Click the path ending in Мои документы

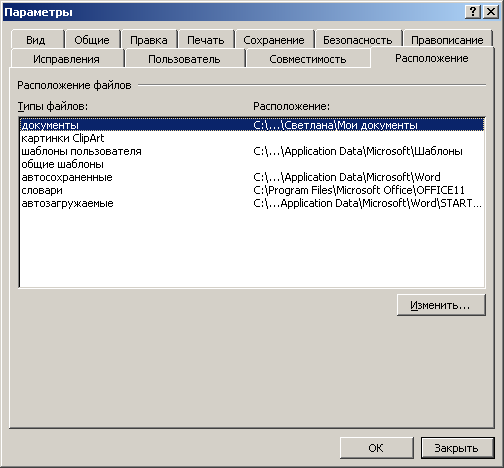335,125
